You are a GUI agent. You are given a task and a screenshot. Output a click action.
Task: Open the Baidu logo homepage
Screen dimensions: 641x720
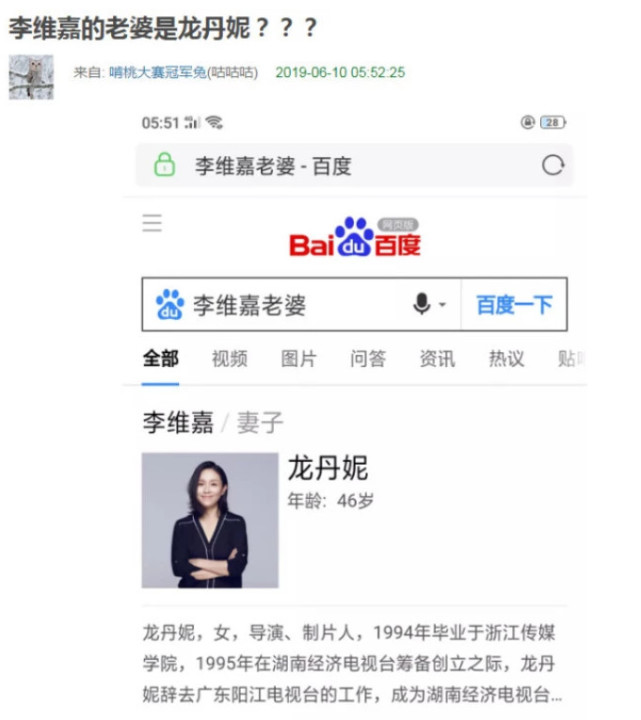(354, 237)
